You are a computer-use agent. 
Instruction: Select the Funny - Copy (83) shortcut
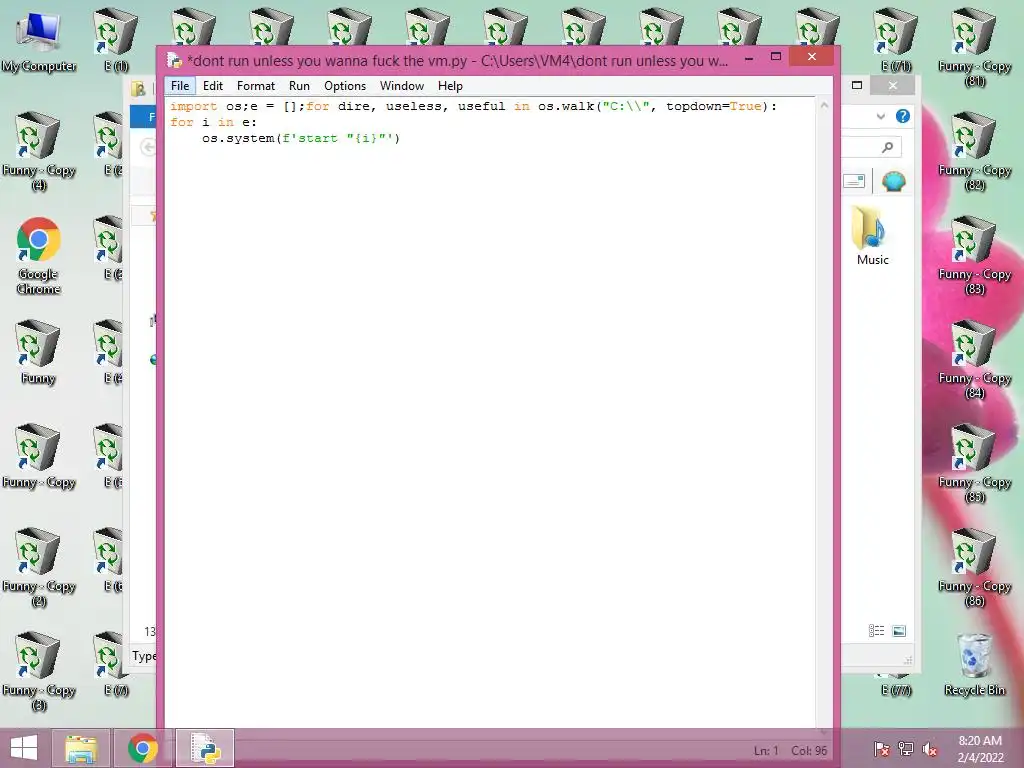click(x=974, y=255)
